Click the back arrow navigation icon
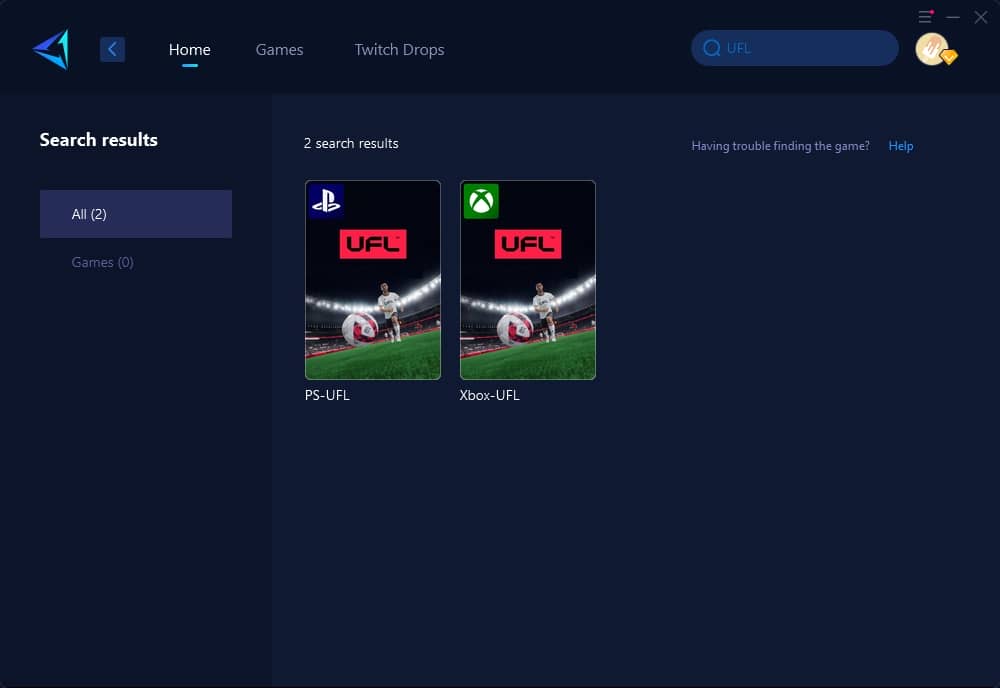 tap(112, 48)
